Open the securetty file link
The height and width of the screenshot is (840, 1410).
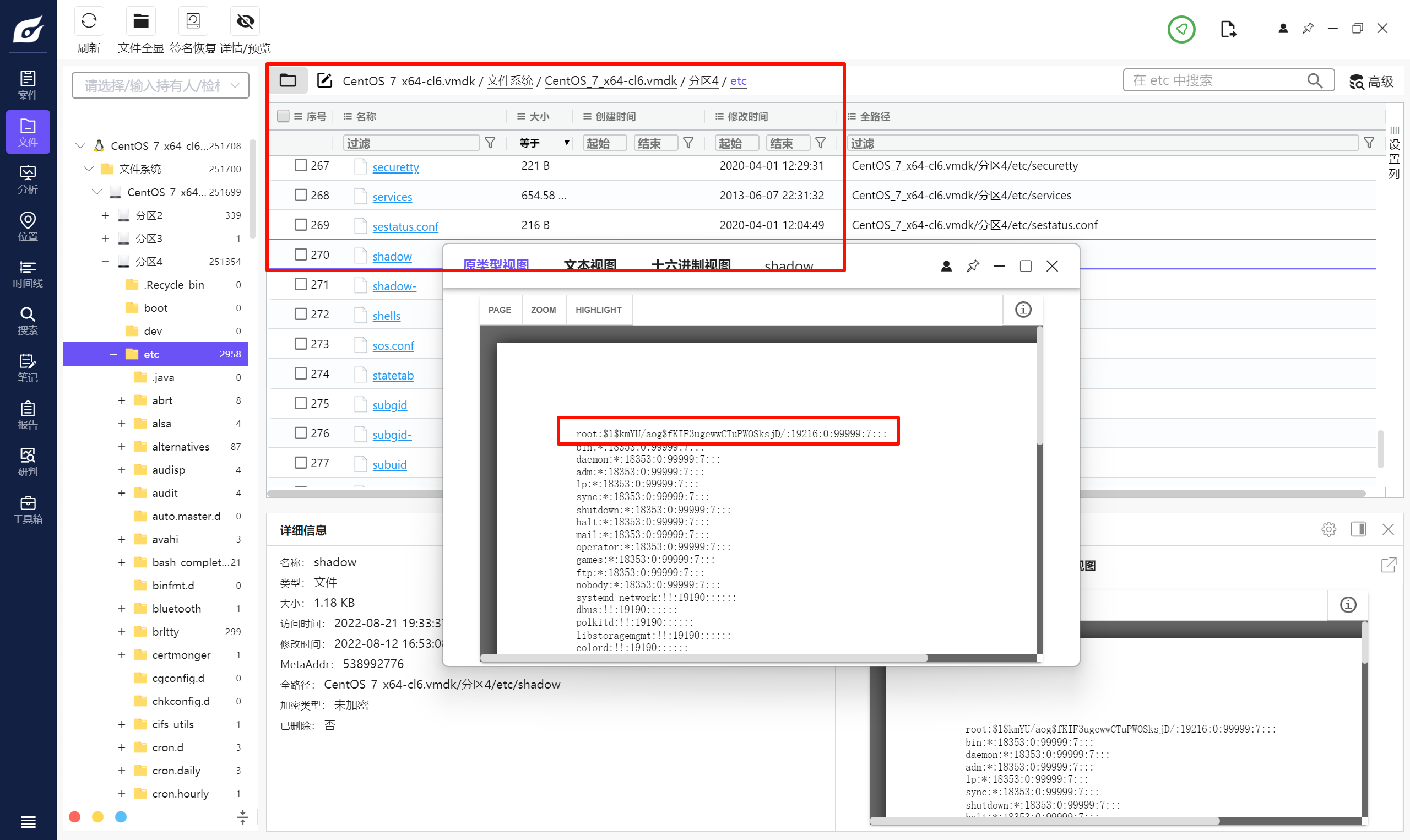click(x=395, y=167)
